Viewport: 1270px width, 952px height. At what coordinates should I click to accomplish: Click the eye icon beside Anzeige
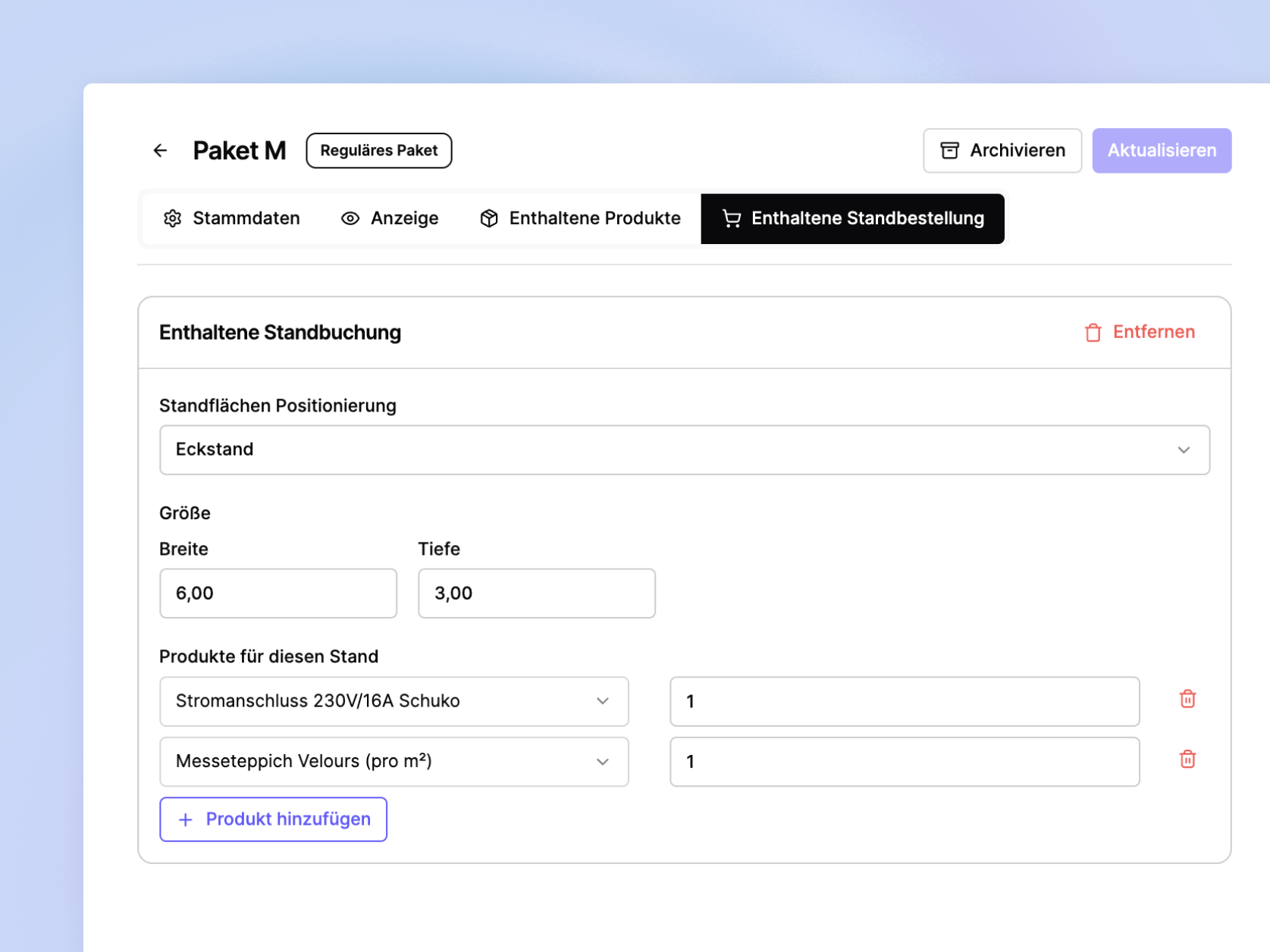(350, 218)
